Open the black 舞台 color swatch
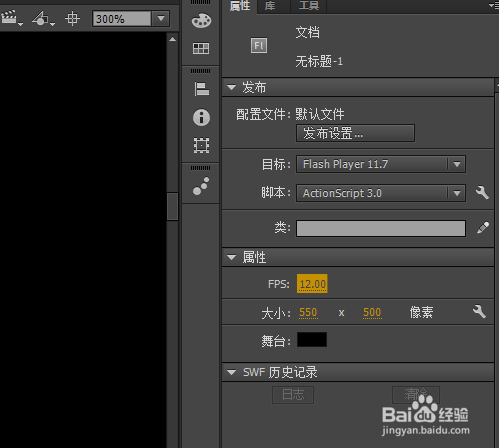499x448 pixels. (x=312, y=340)
